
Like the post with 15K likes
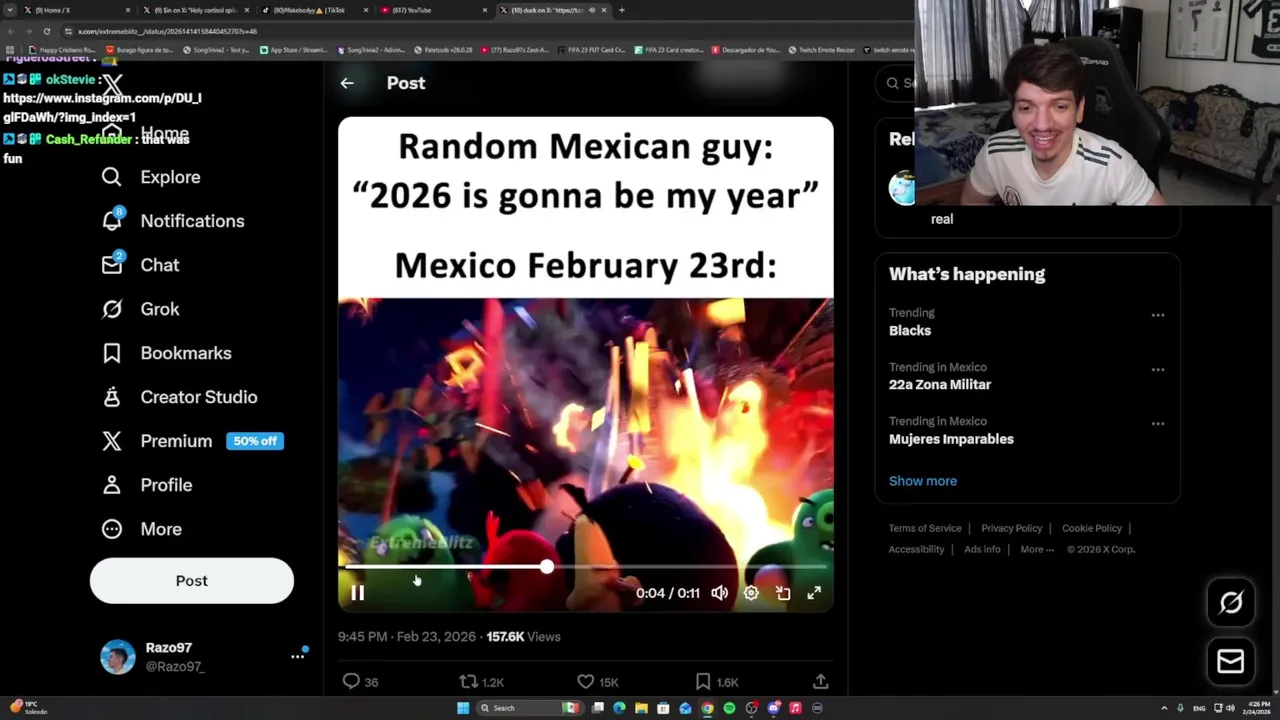click(x=597, y=682)
